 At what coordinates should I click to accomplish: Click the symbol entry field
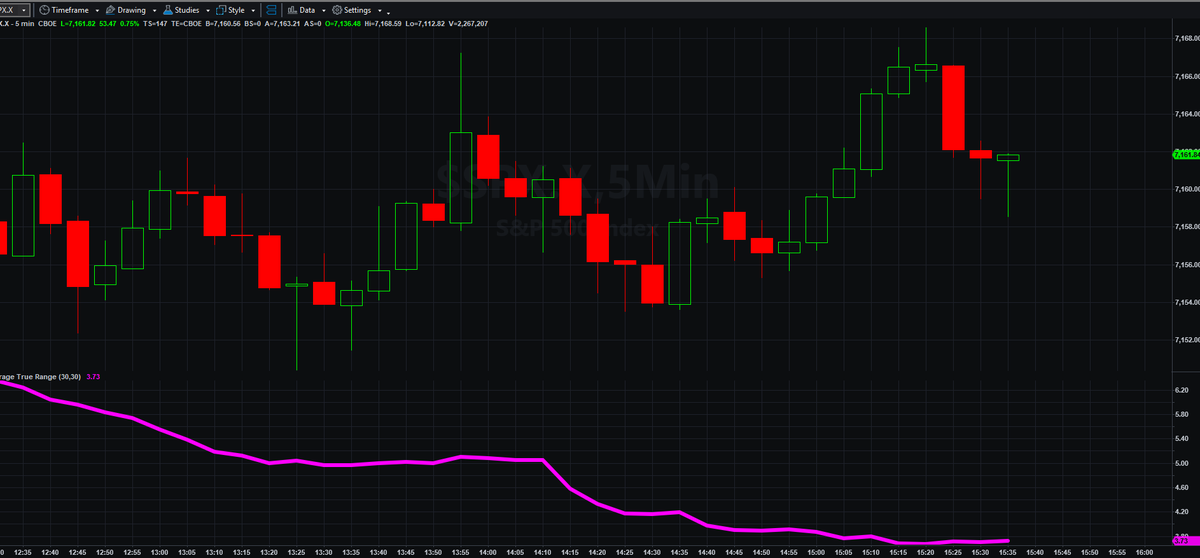point(8,9)
